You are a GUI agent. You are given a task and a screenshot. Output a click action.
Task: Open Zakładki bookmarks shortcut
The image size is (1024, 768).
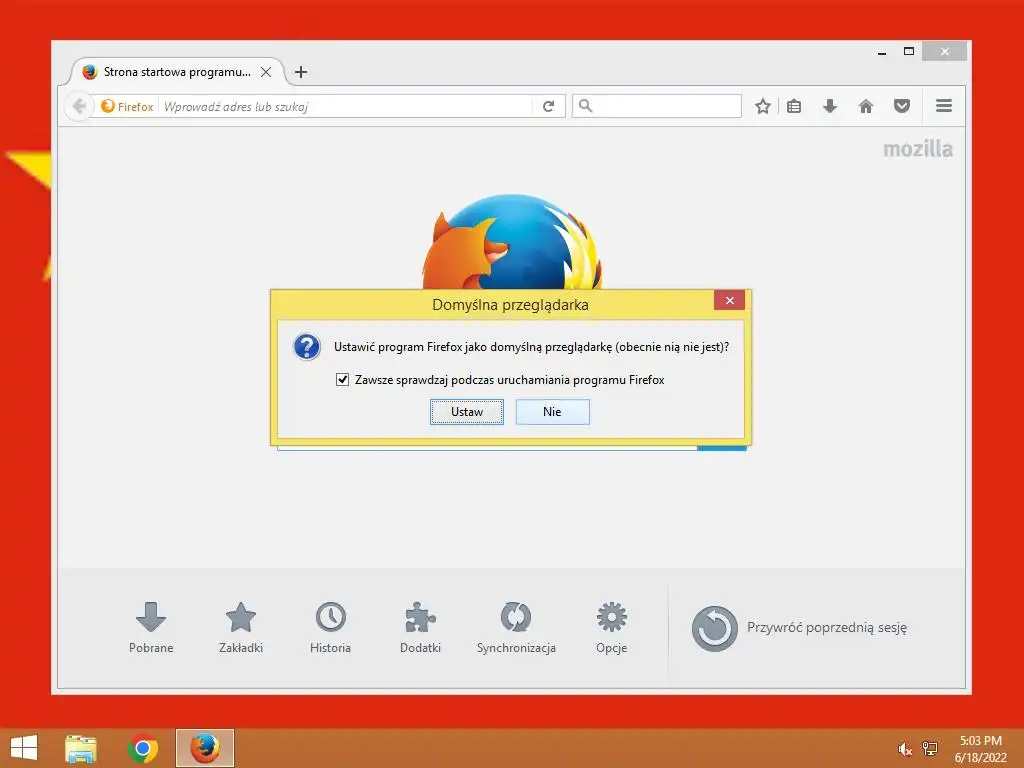click(241, 627)
